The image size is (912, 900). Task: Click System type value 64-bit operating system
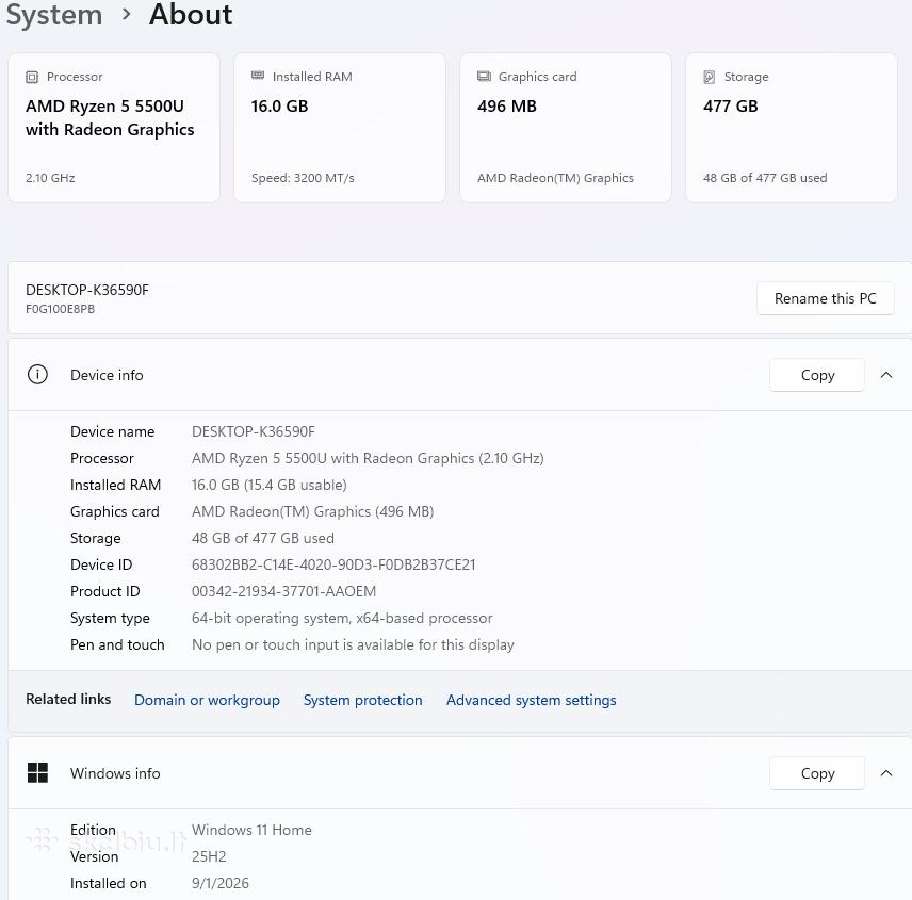(x=342, y=618)
